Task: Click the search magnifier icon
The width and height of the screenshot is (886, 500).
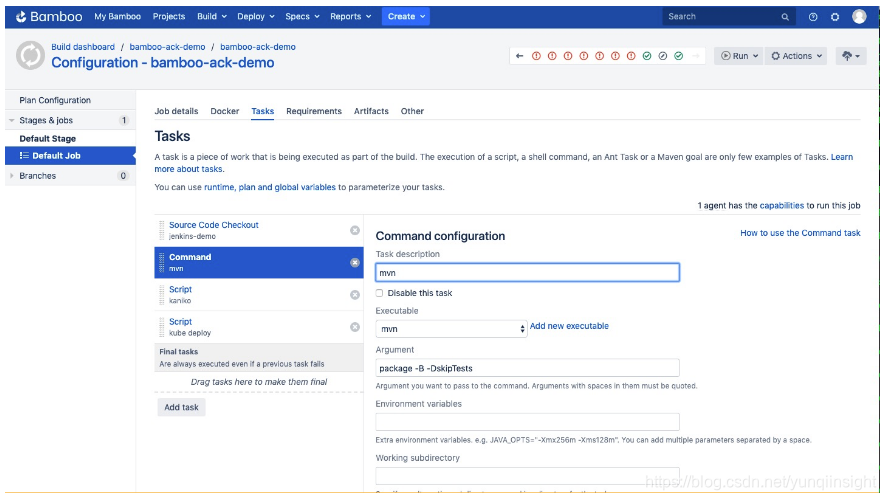Action: click(x=785, y=17)
